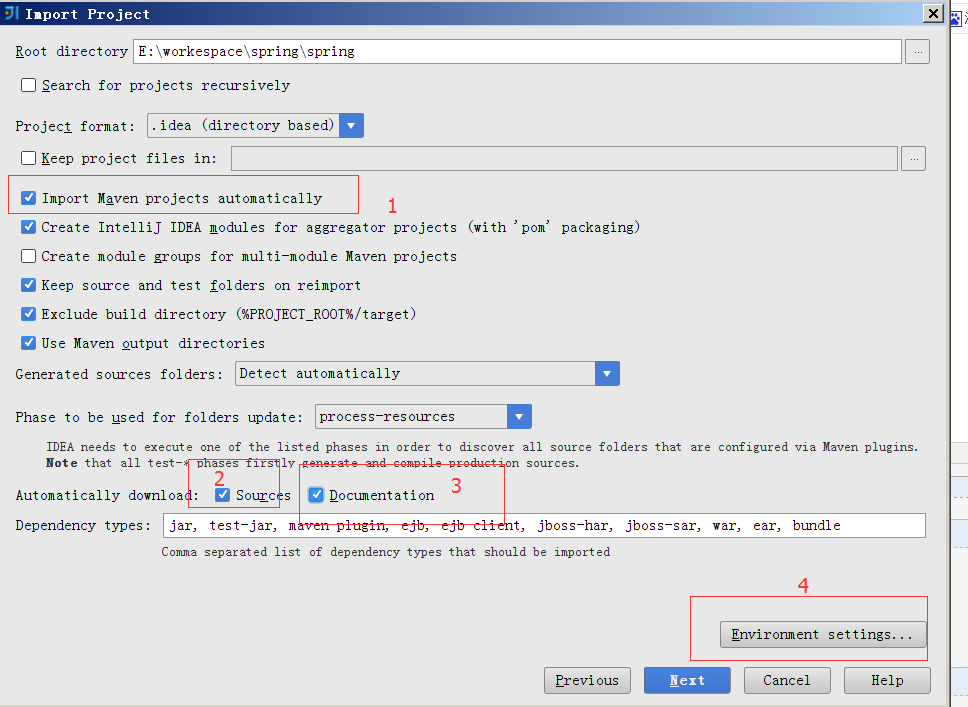The image size is (968, 707).
Task: Open Help for Import Project
Action: (x=887, y=680)
